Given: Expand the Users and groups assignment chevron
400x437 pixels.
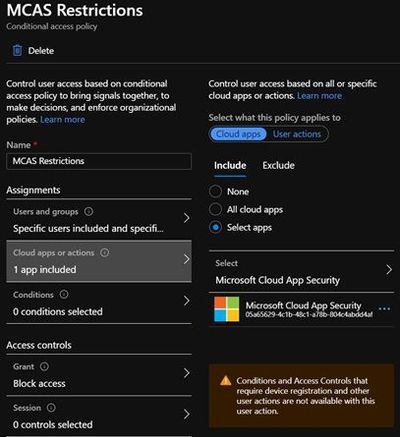Looking at the screenshot, I should click(x=187, y=218).
